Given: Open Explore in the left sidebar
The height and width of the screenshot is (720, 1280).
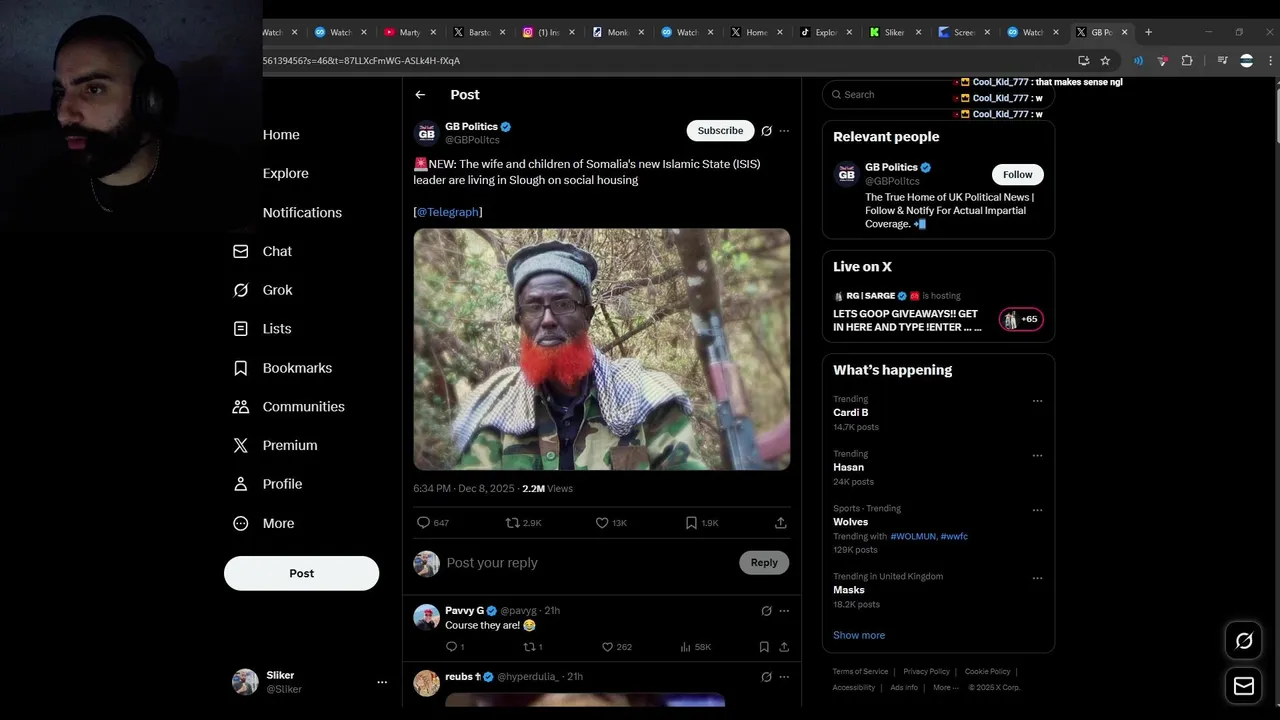Looking at the screenshot, I should pyautogui.click(x=285, y=173).
